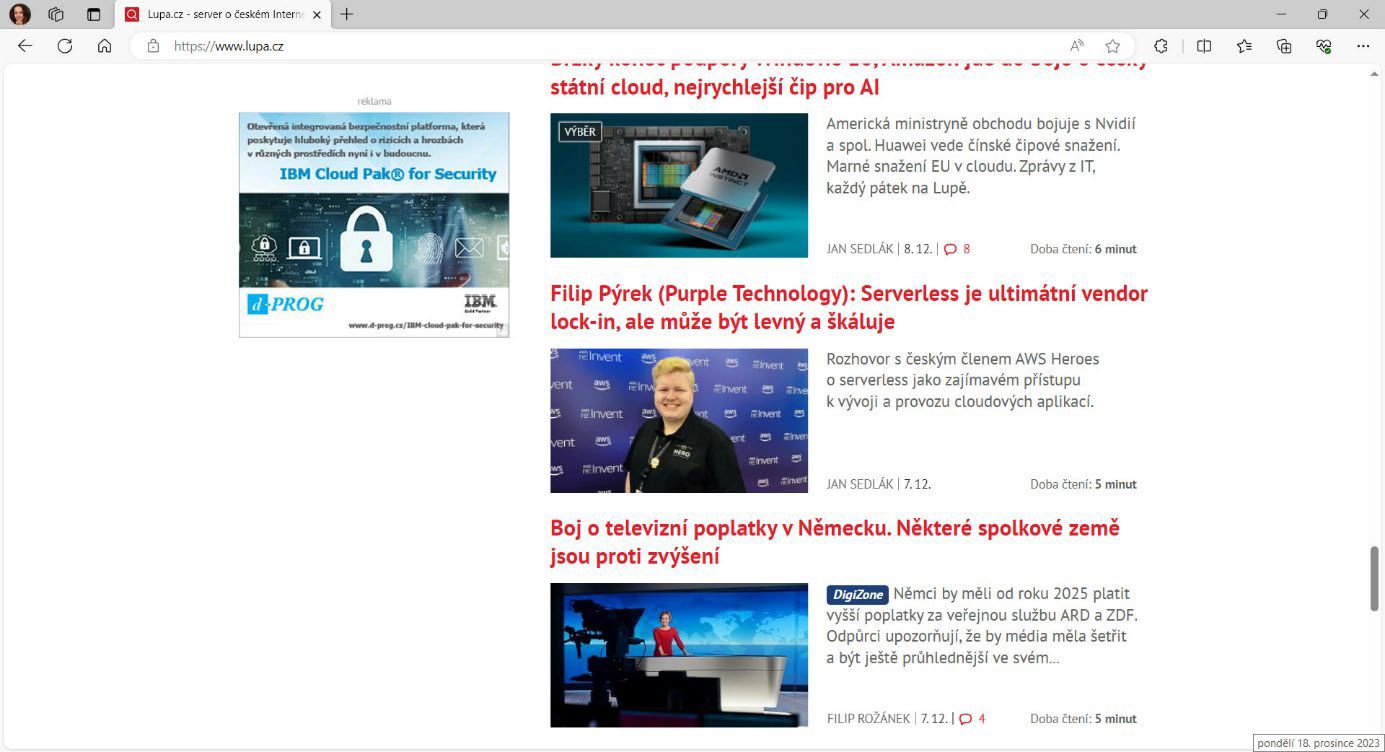Go to the browser home page
Image resolution: width=1385 pixels, height=752 pixels.
104,46
